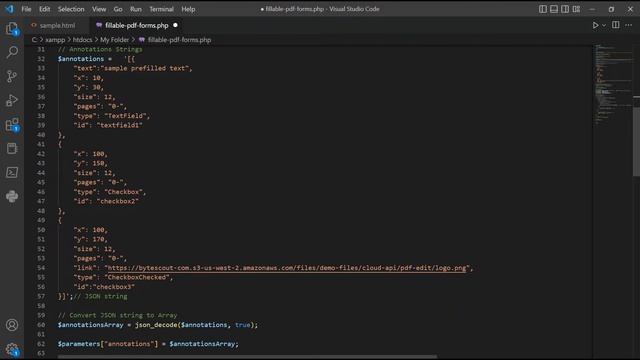The image size is (640, 360).
Task: Open the Search view
Action: click(12, 52)
